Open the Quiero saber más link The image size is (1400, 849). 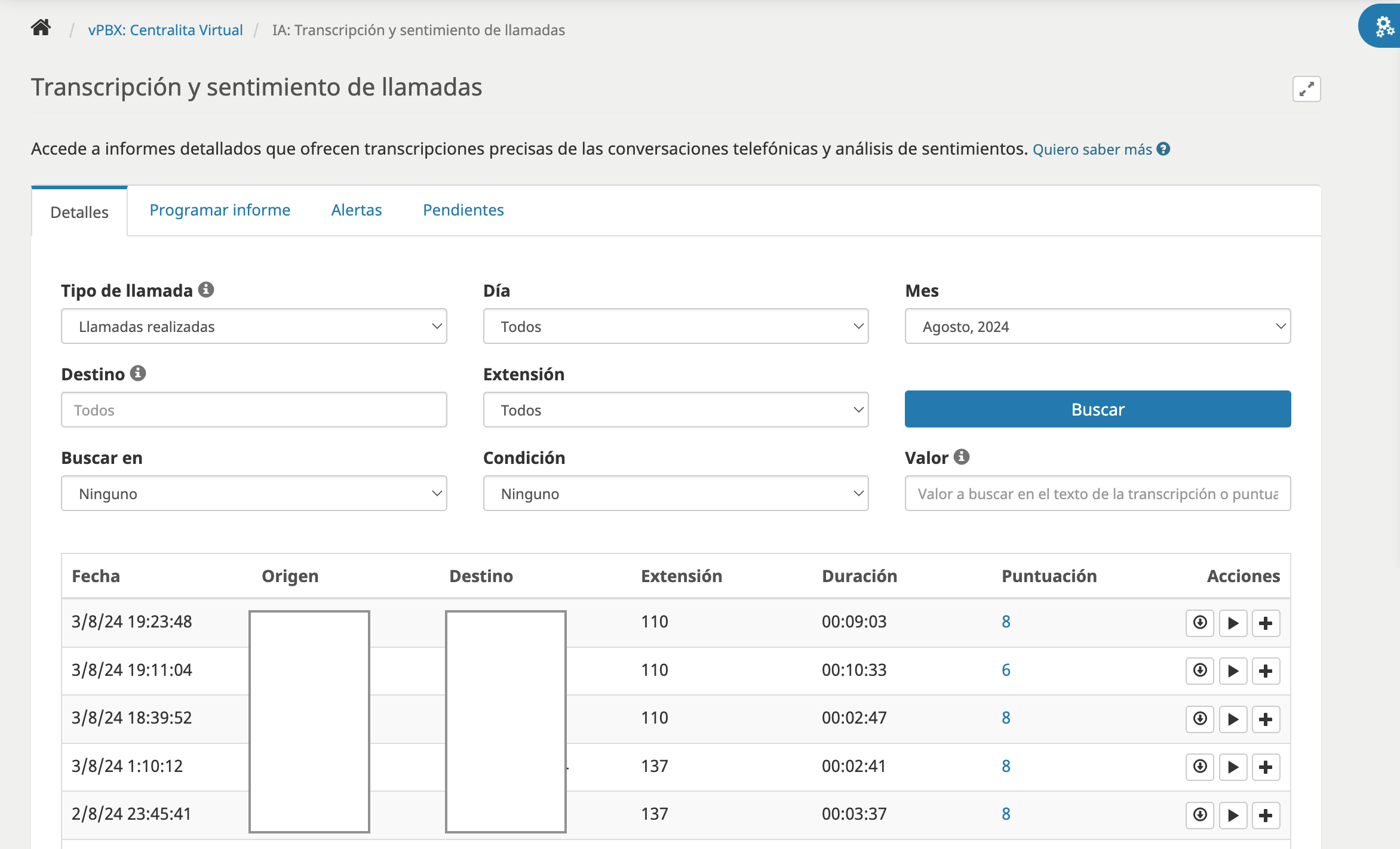(1092, 149)
